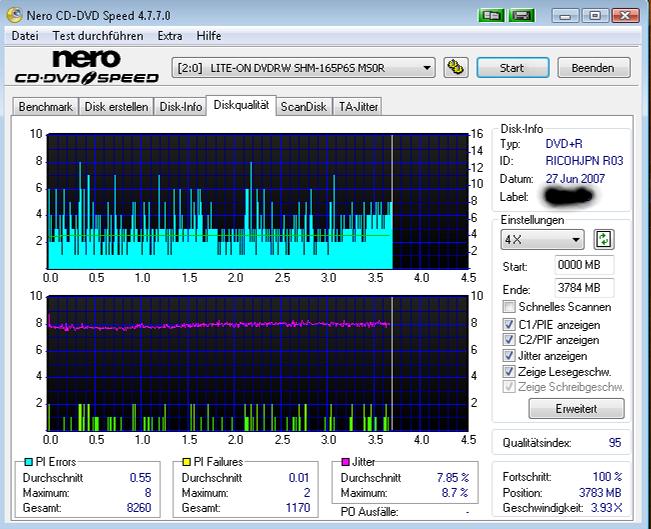Switch to the ScanDisk tab
The image size is (651, 529).
click(303, 106)
